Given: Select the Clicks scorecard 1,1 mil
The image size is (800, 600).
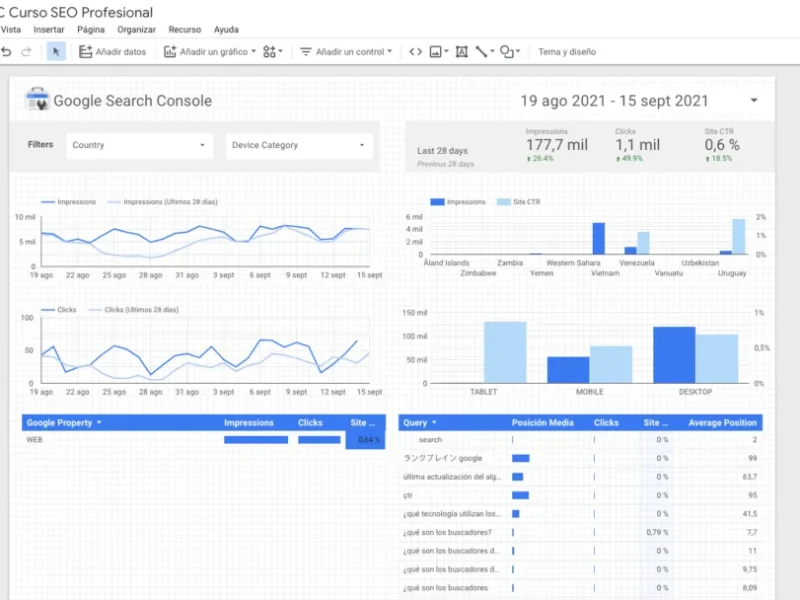Looking at the screenshot, I should pyautogui.click(x=637, y=145).
